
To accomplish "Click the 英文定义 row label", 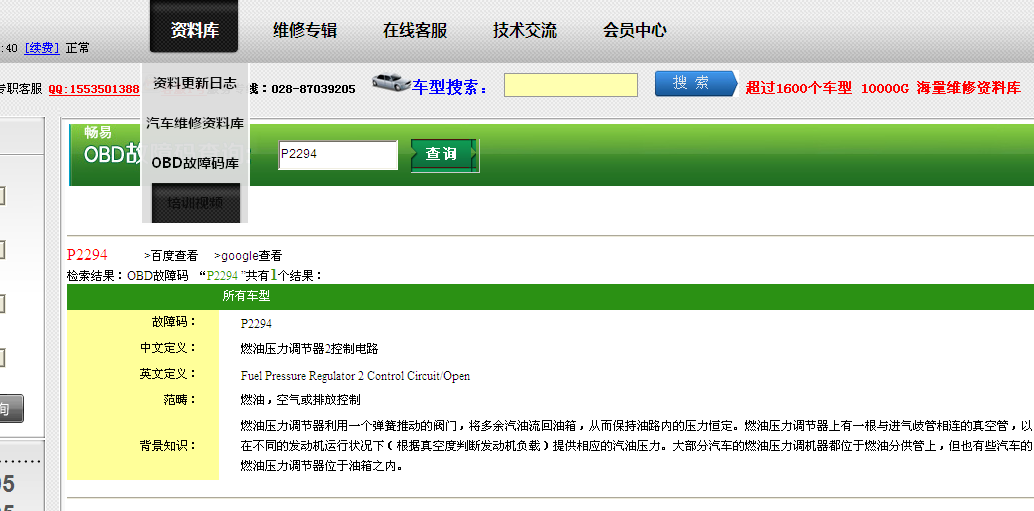I will 168,374.
